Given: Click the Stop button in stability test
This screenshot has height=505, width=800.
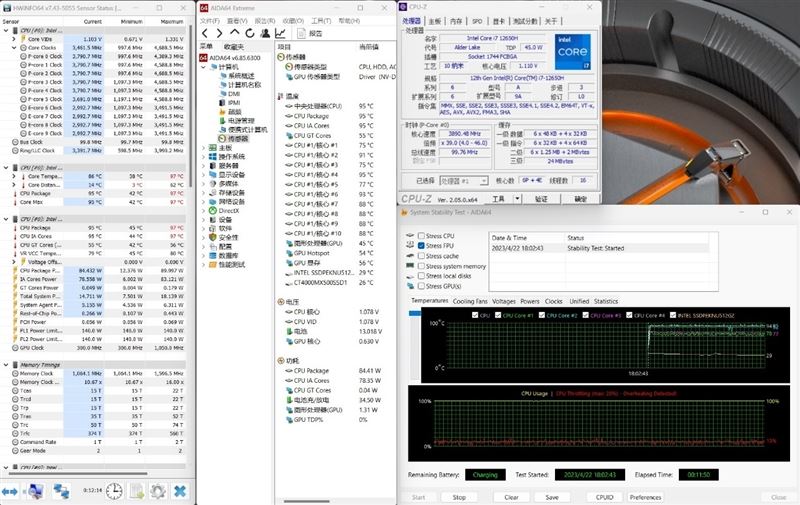Looking at the screenshot, I should (x=459, y=497).
